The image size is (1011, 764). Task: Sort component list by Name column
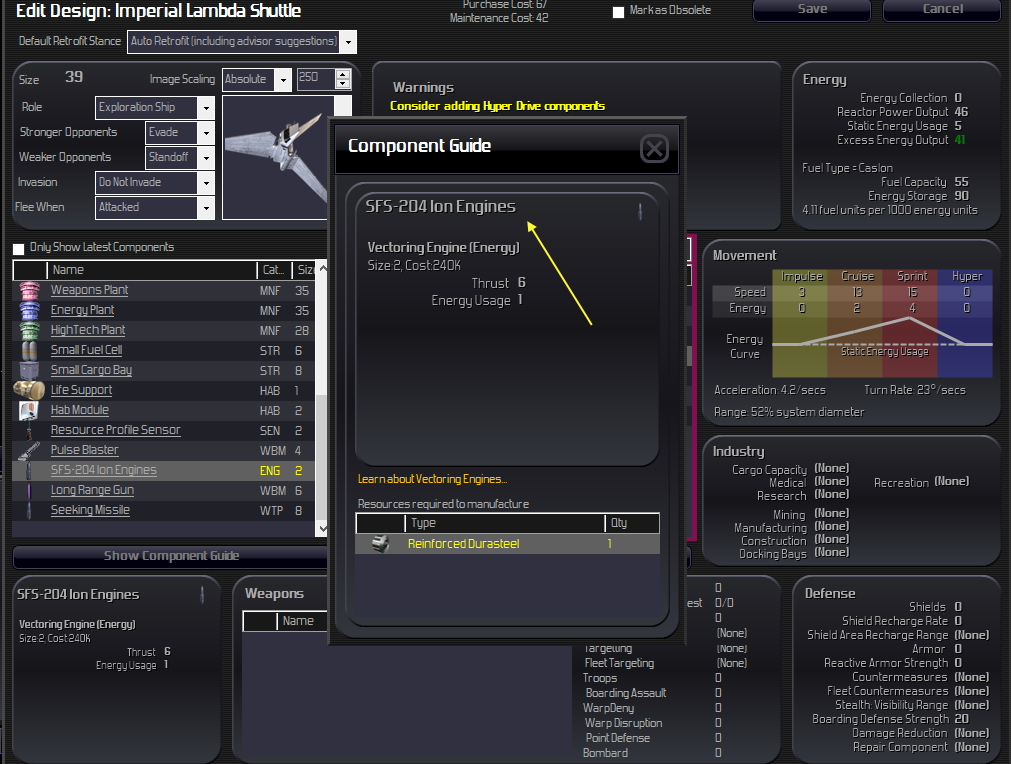pos(152,270)
